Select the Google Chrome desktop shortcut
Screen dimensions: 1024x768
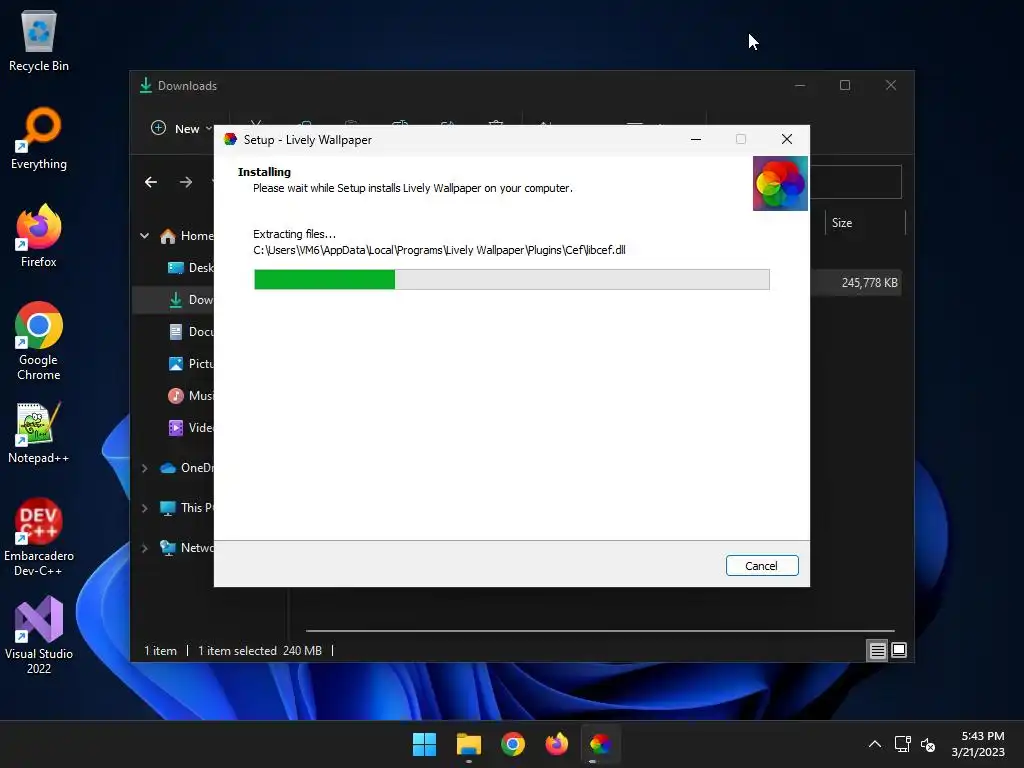(x=39, y=341)
